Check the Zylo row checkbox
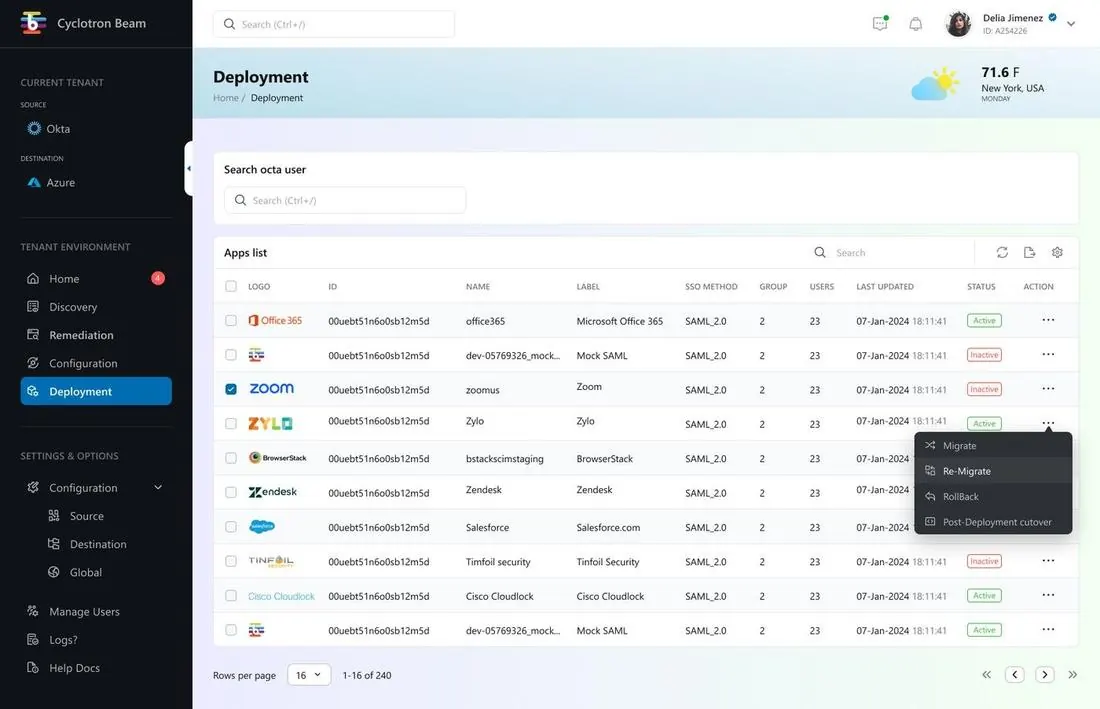 click(x=231, y=424)
